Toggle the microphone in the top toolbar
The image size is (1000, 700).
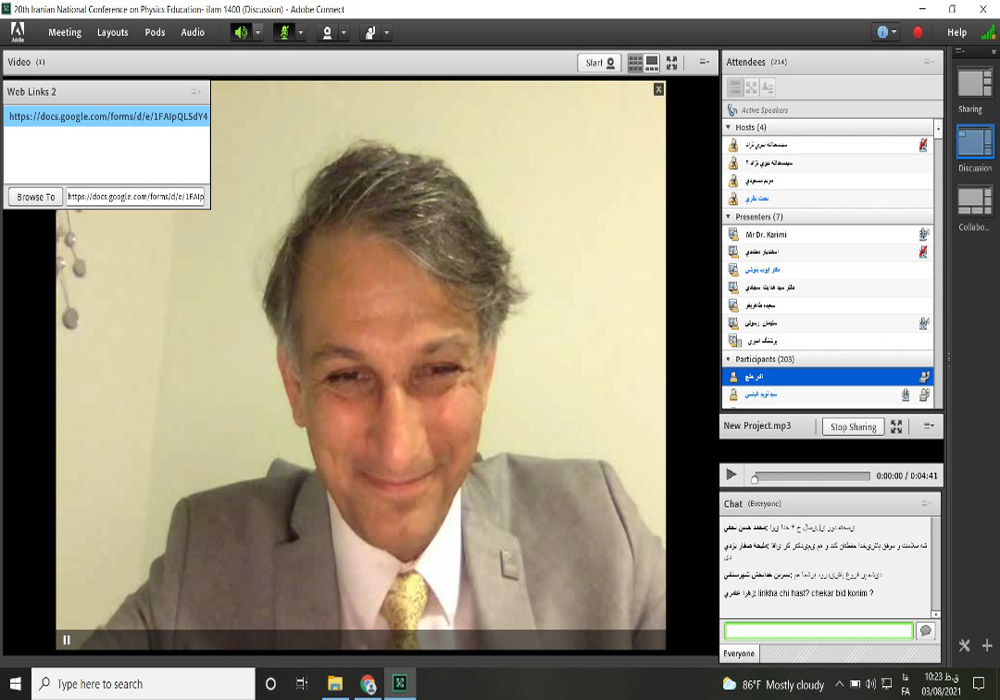(283, 32)
